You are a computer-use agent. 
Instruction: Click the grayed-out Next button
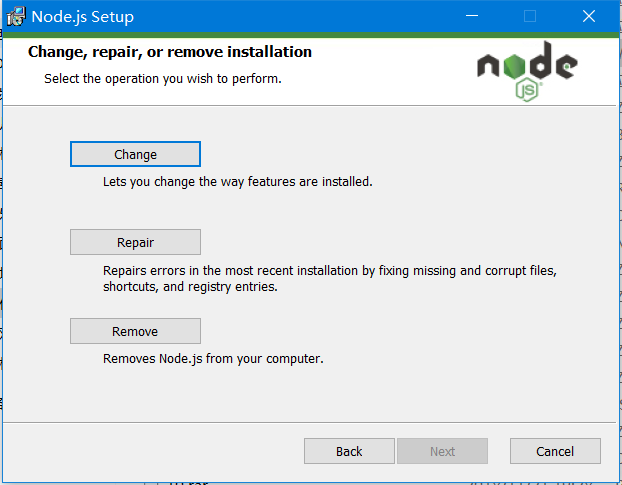pyautogui.click(x=442, y=451)
